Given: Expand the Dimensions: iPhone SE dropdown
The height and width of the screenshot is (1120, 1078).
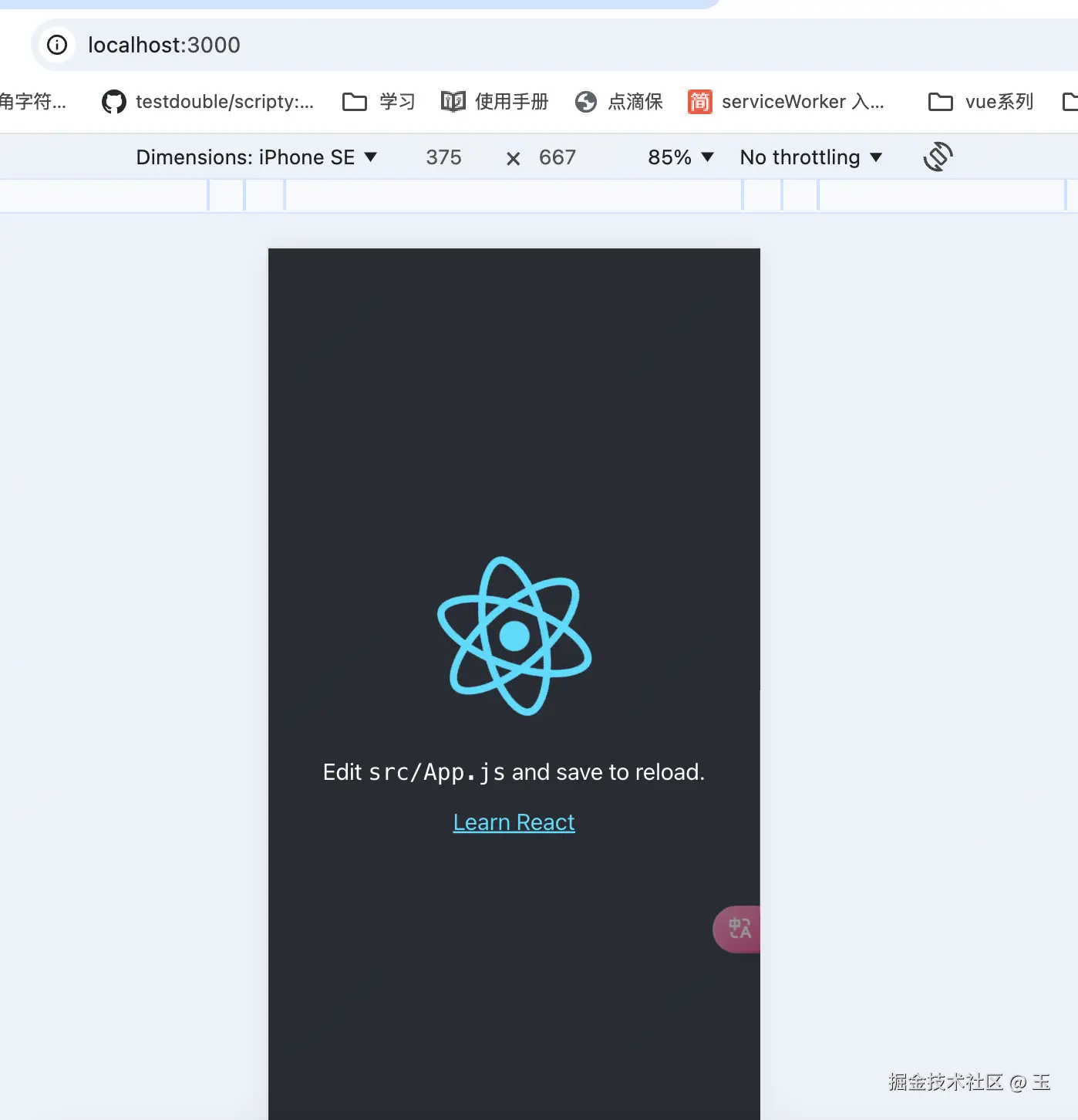Looking at the screenshot, I should tap(257, 157).
